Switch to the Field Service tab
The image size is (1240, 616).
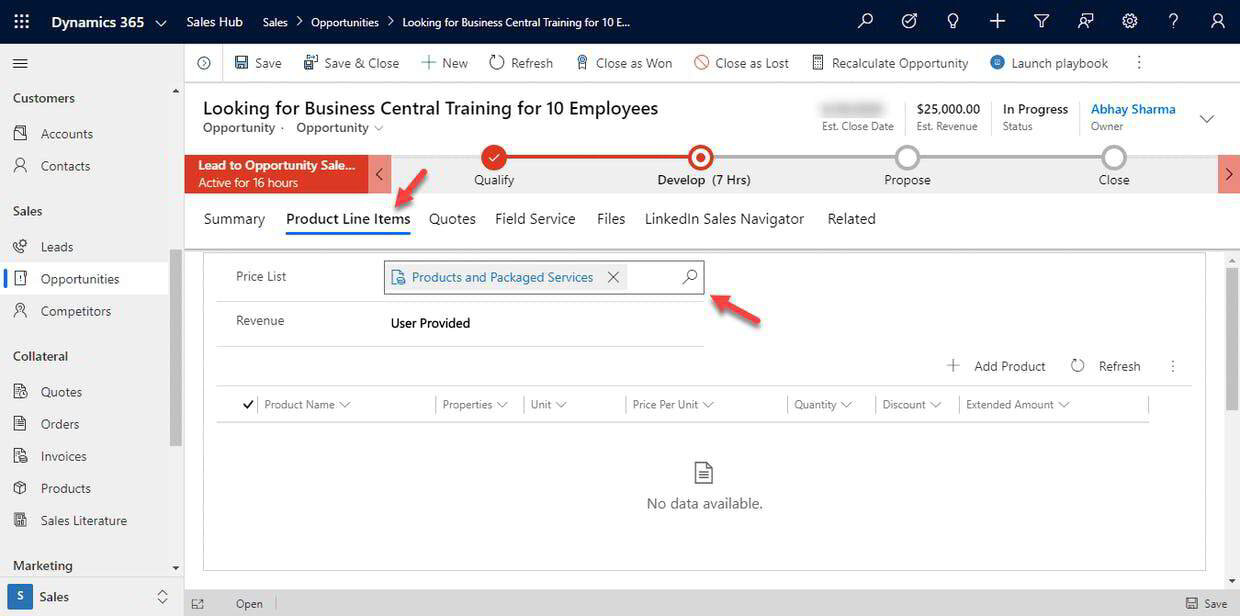coord(535,219)
